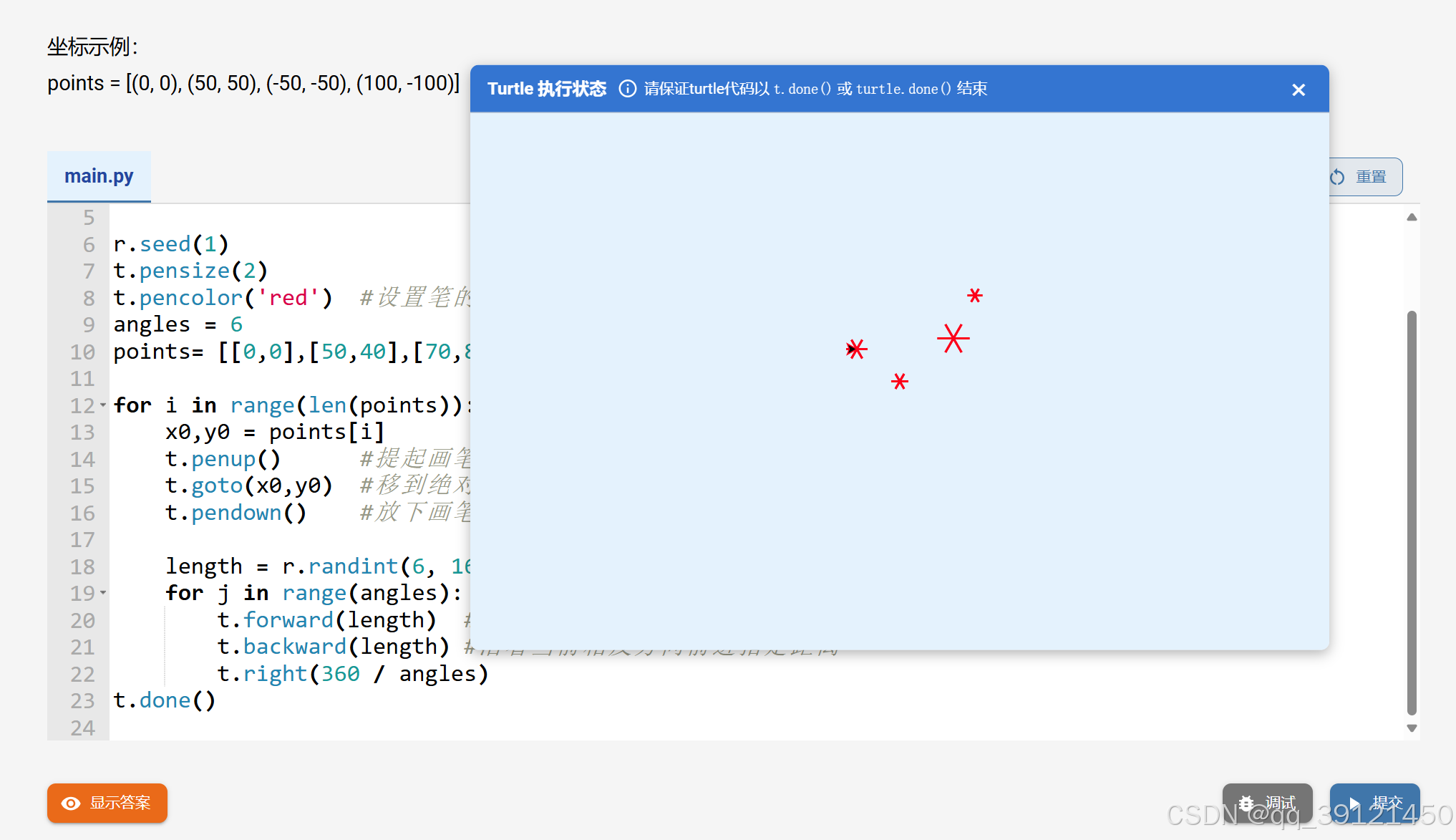Click the editor vertical scrollbar thumb
Screen dimensions: 1456x840
[1411, 512]
